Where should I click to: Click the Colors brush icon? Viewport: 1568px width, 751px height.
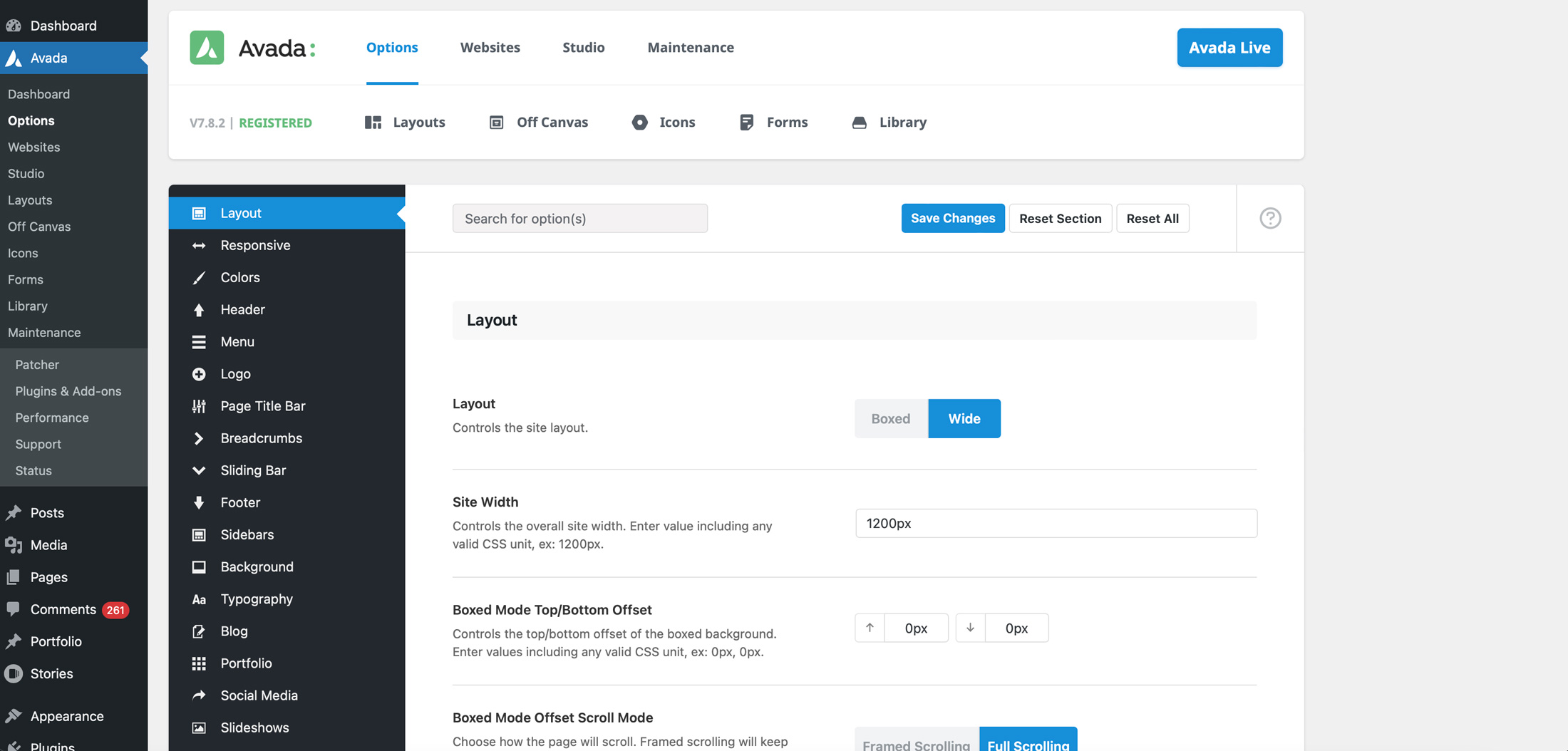pos(199,277)
